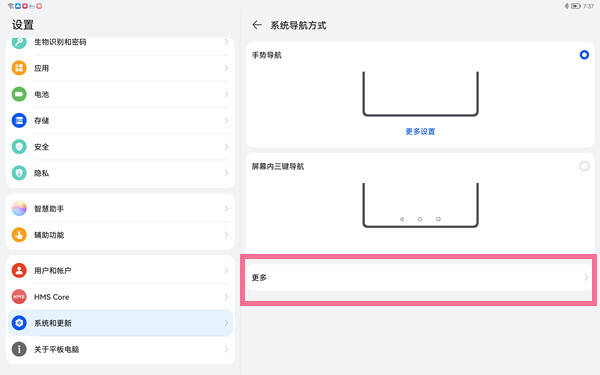Select the 屏幕内三键导航 radio button
The height and width of the screenshot is (375, 600).
click(584, 166)
